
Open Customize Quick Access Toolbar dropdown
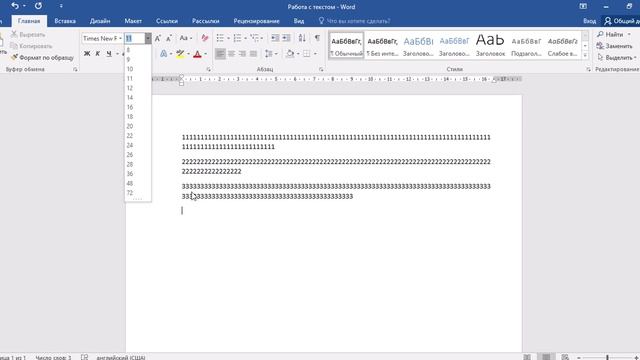tap(61, 6)
